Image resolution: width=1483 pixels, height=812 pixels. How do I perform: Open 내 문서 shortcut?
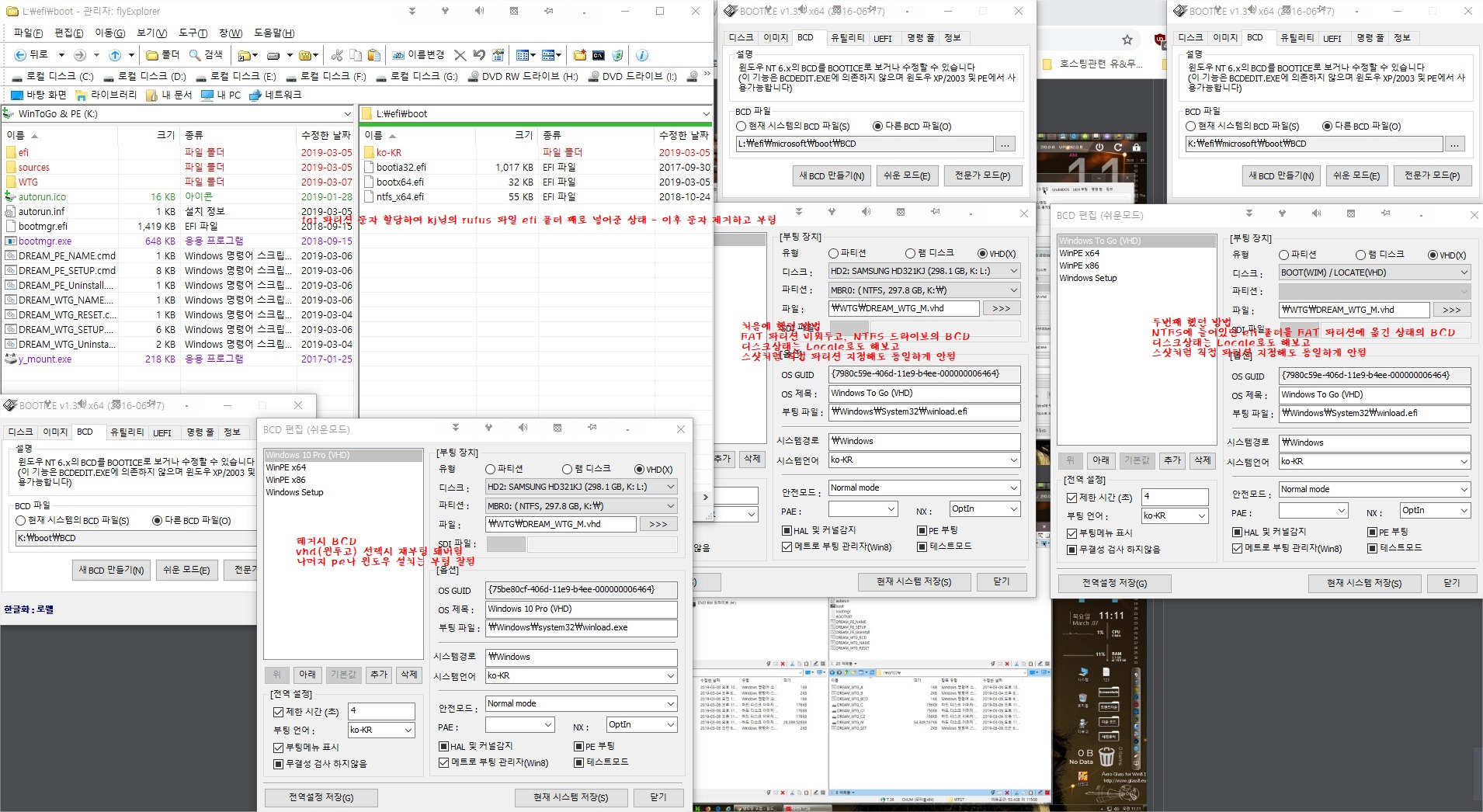[x=168, y=95]
